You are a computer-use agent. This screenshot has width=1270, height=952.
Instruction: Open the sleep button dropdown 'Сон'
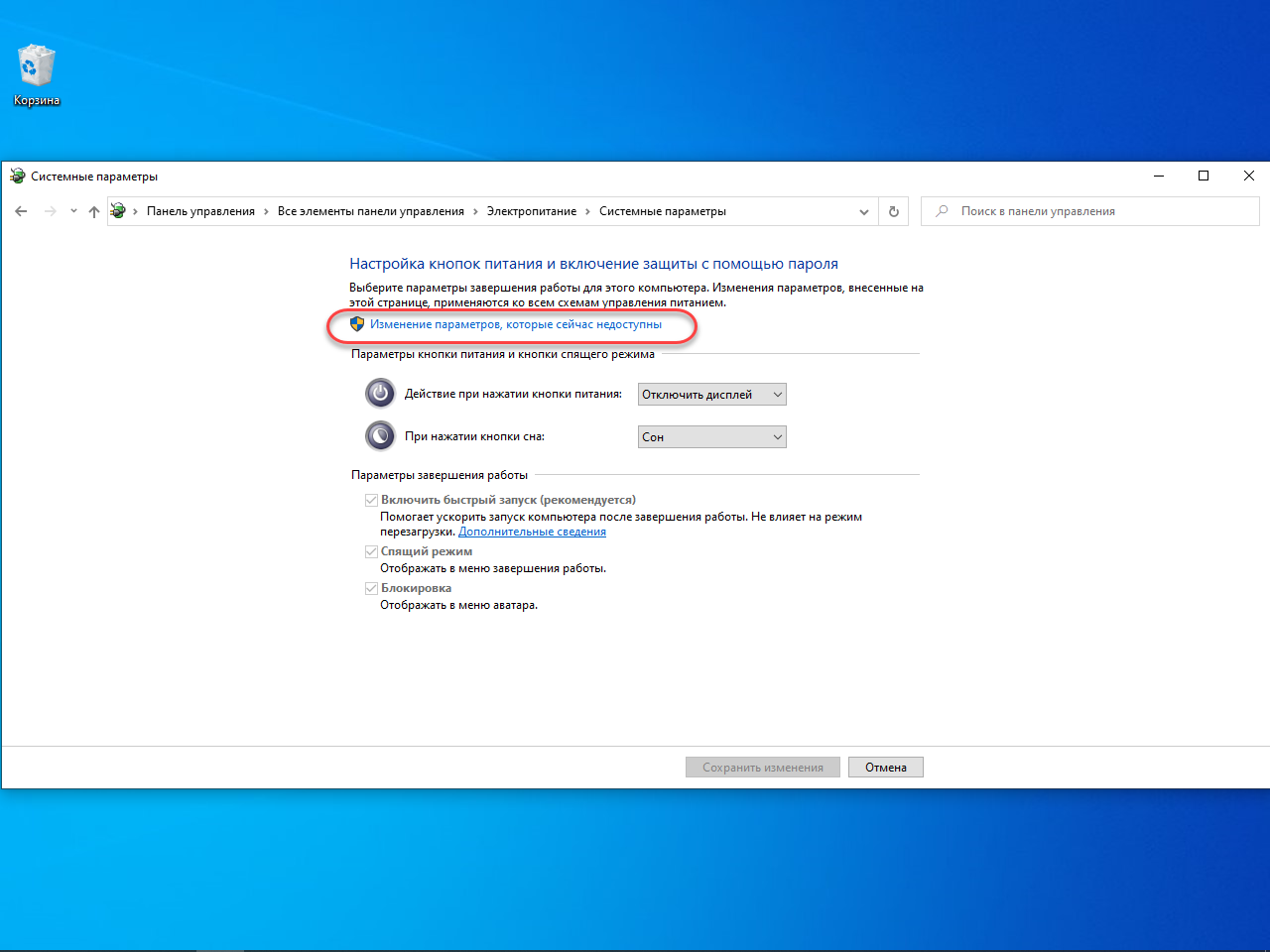coord(712,437)
